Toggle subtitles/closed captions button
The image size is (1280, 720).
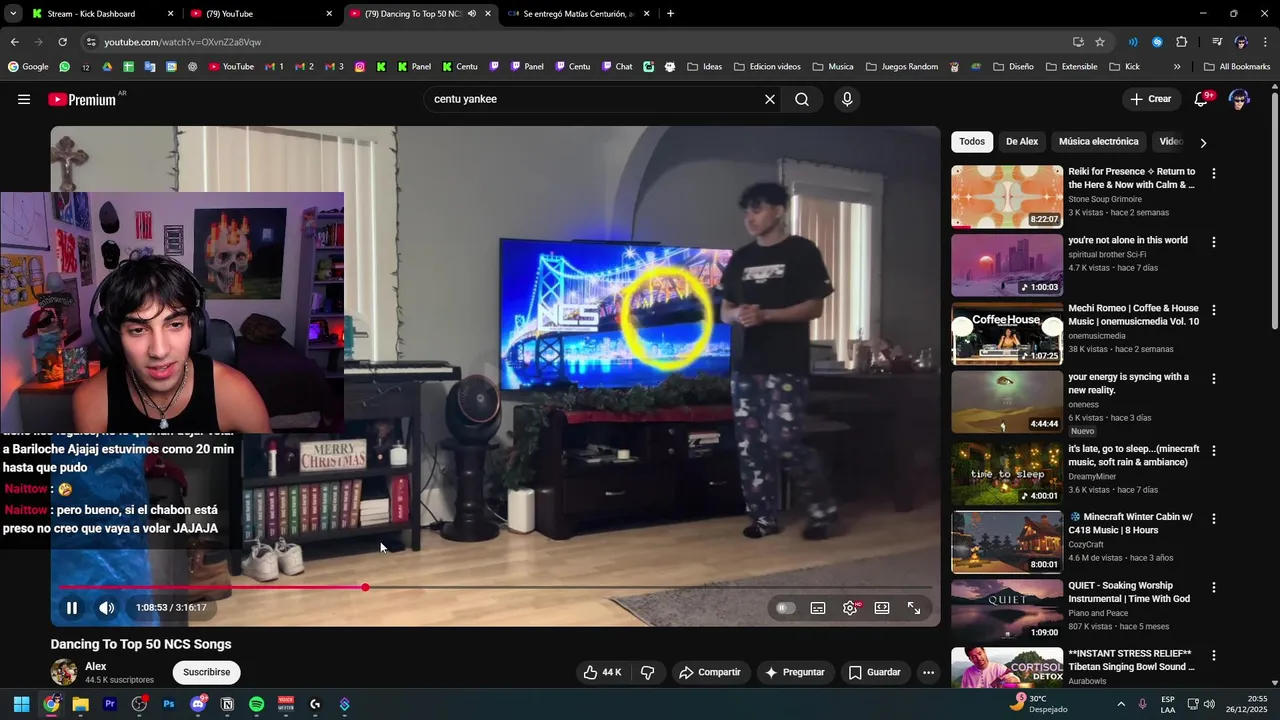tap(818, 608)
